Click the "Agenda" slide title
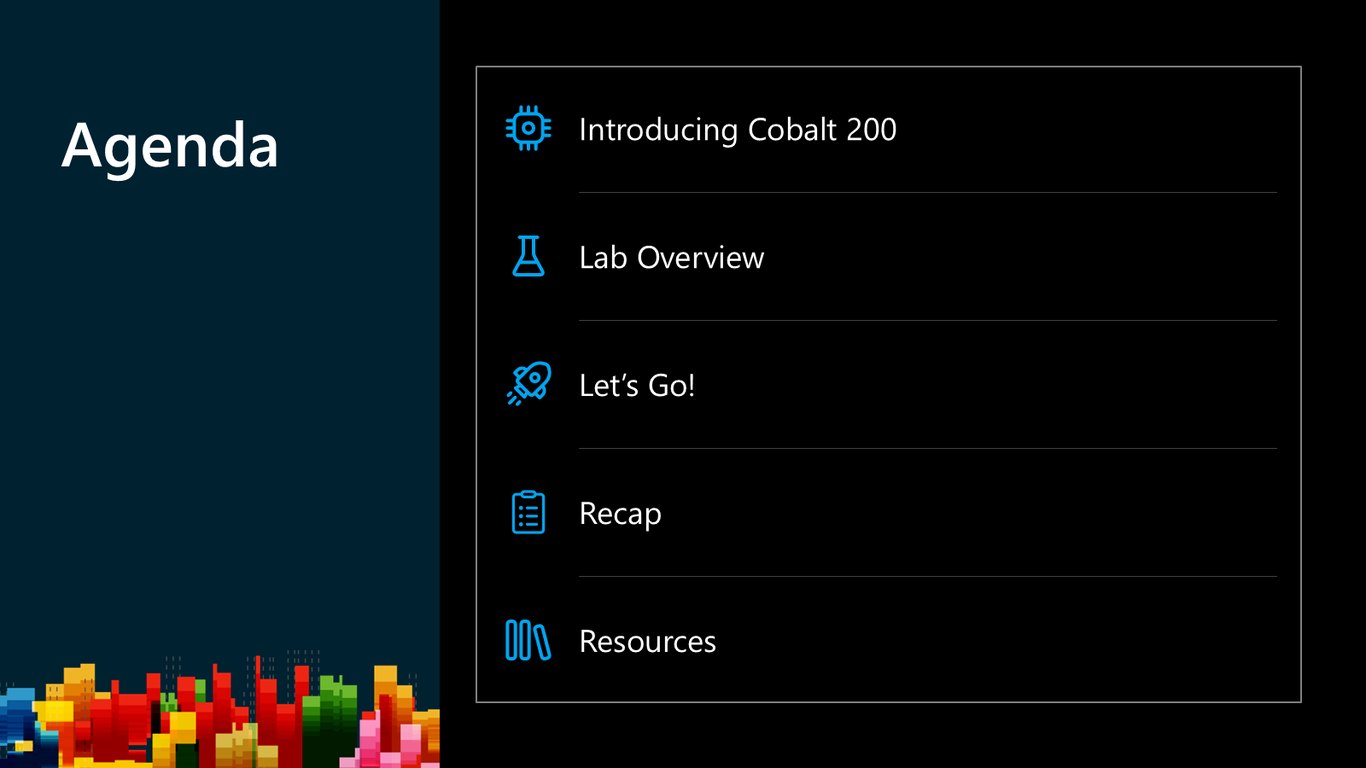Screen dimensions: 1366x768 coord(170,144)
